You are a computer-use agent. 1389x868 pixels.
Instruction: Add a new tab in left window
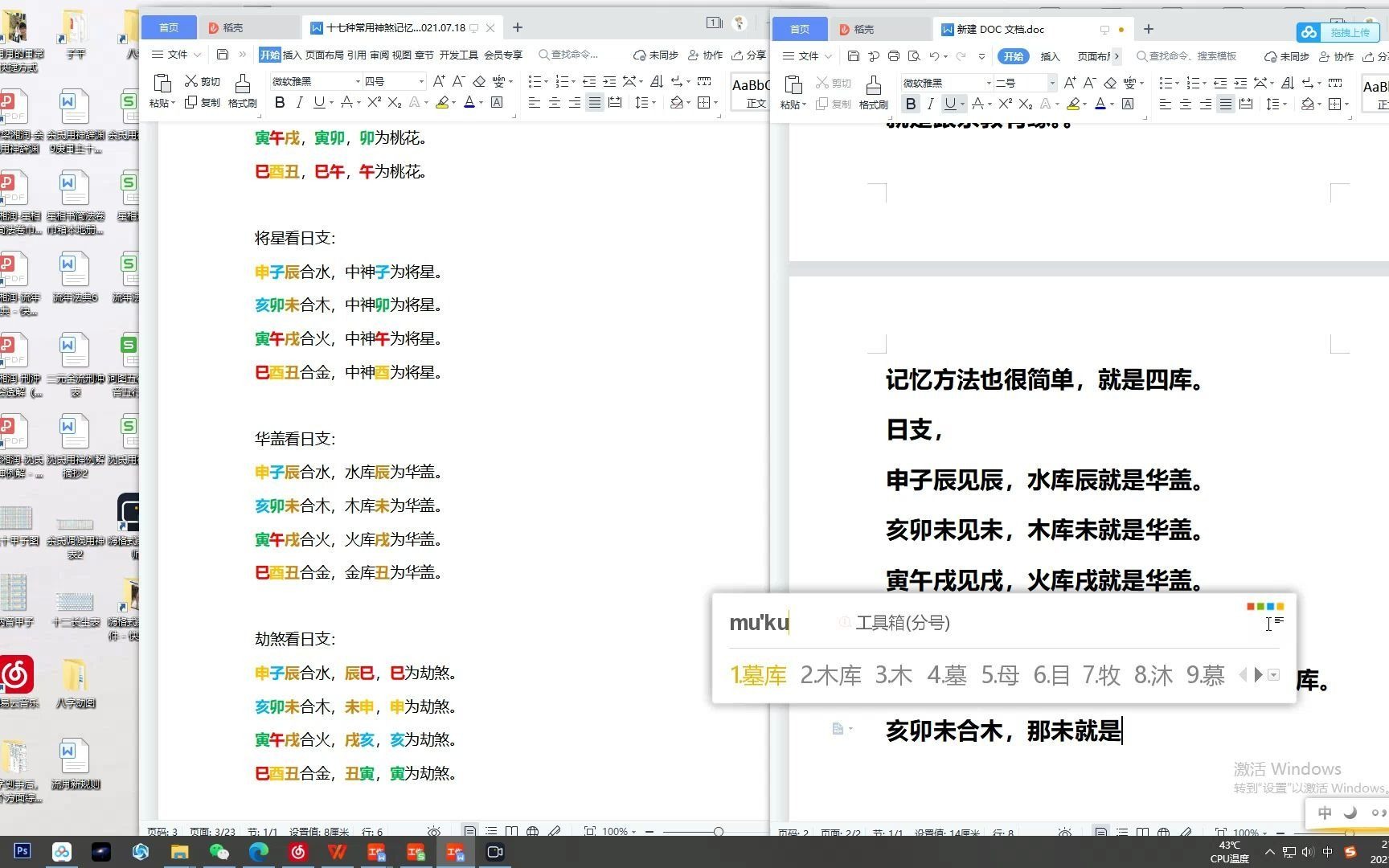click(x=518, y=27)
